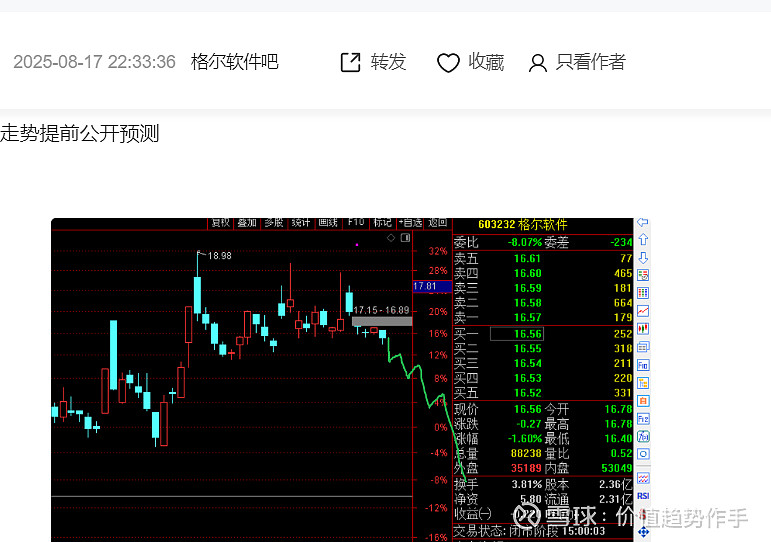Click the F10 button in chart toolbar

pyautogui.click(x=356, y=223)
